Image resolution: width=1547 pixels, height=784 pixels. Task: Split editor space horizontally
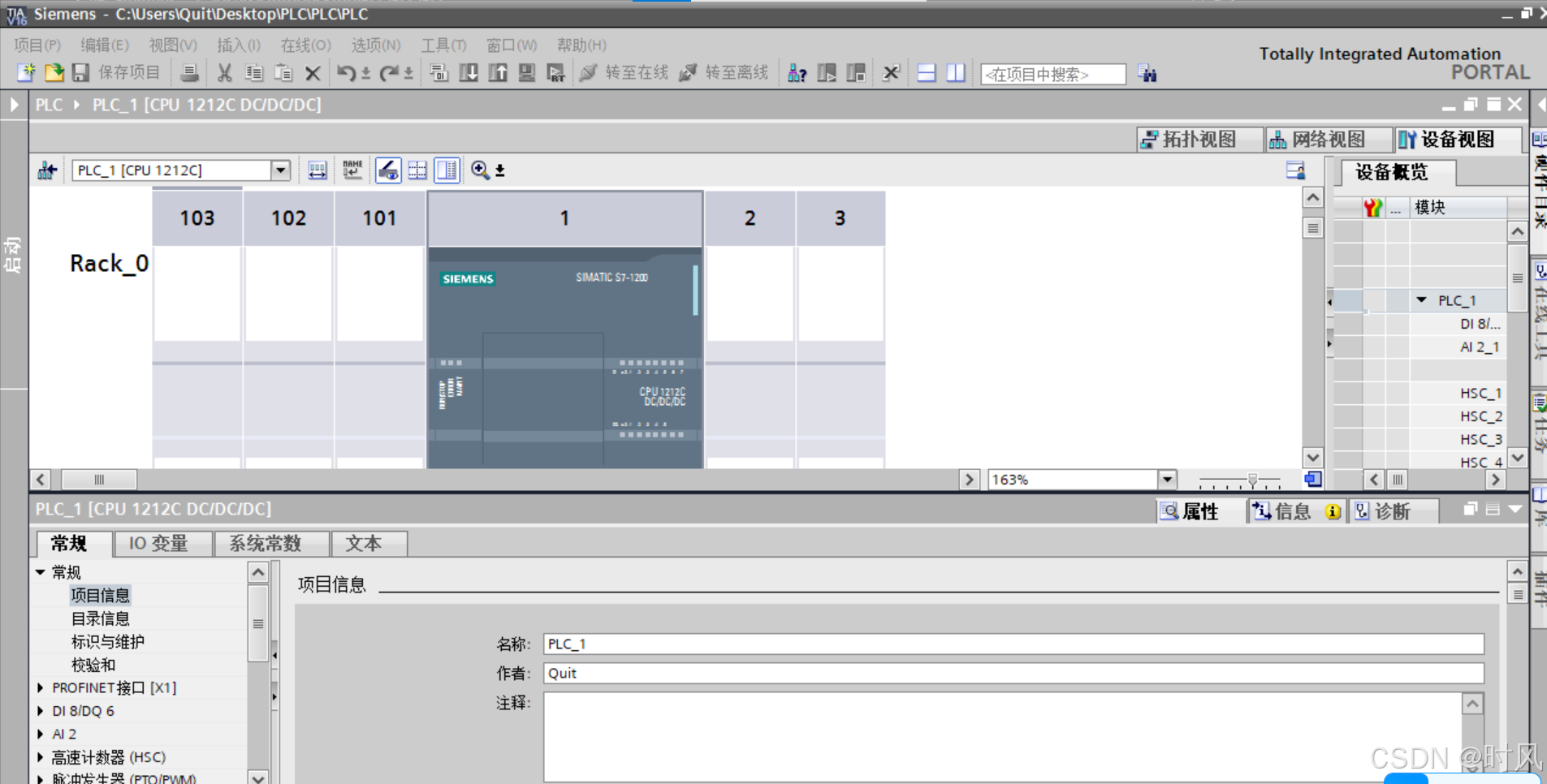click(927, 73)
